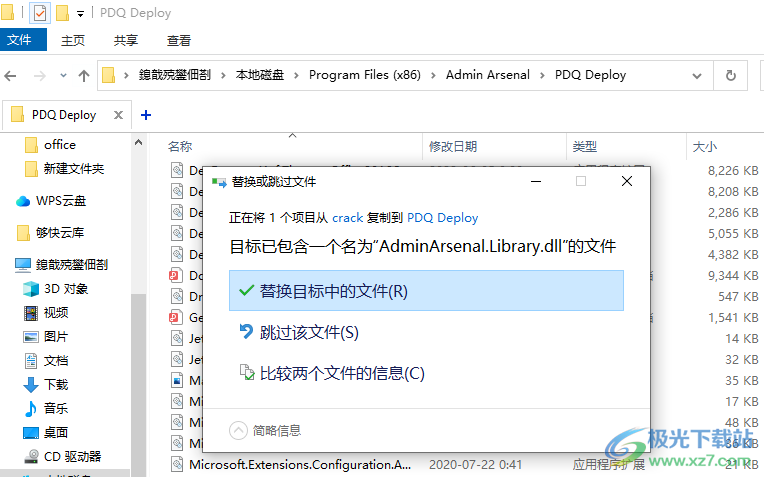The height and width of the screenshot is (477, 764).
Task: Minimize the replace or skip dialog
Action: coord(536,181)
